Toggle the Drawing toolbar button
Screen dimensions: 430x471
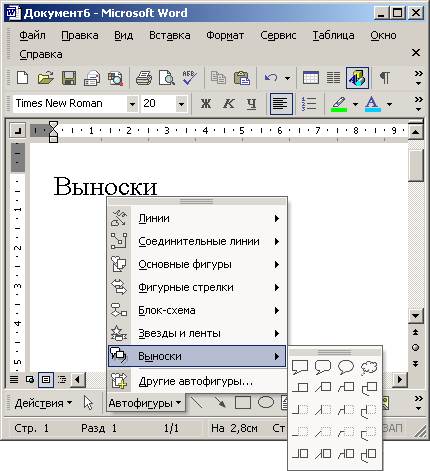357,78
